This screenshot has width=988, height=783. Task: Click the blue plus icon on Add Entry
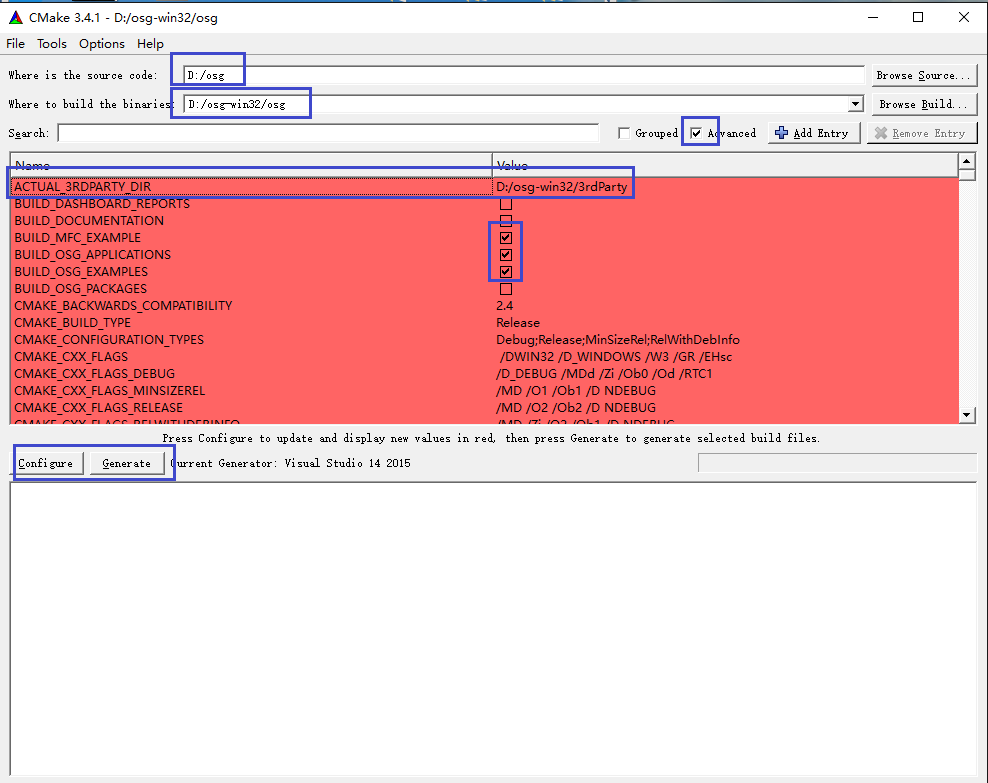(x=781, y=133)
